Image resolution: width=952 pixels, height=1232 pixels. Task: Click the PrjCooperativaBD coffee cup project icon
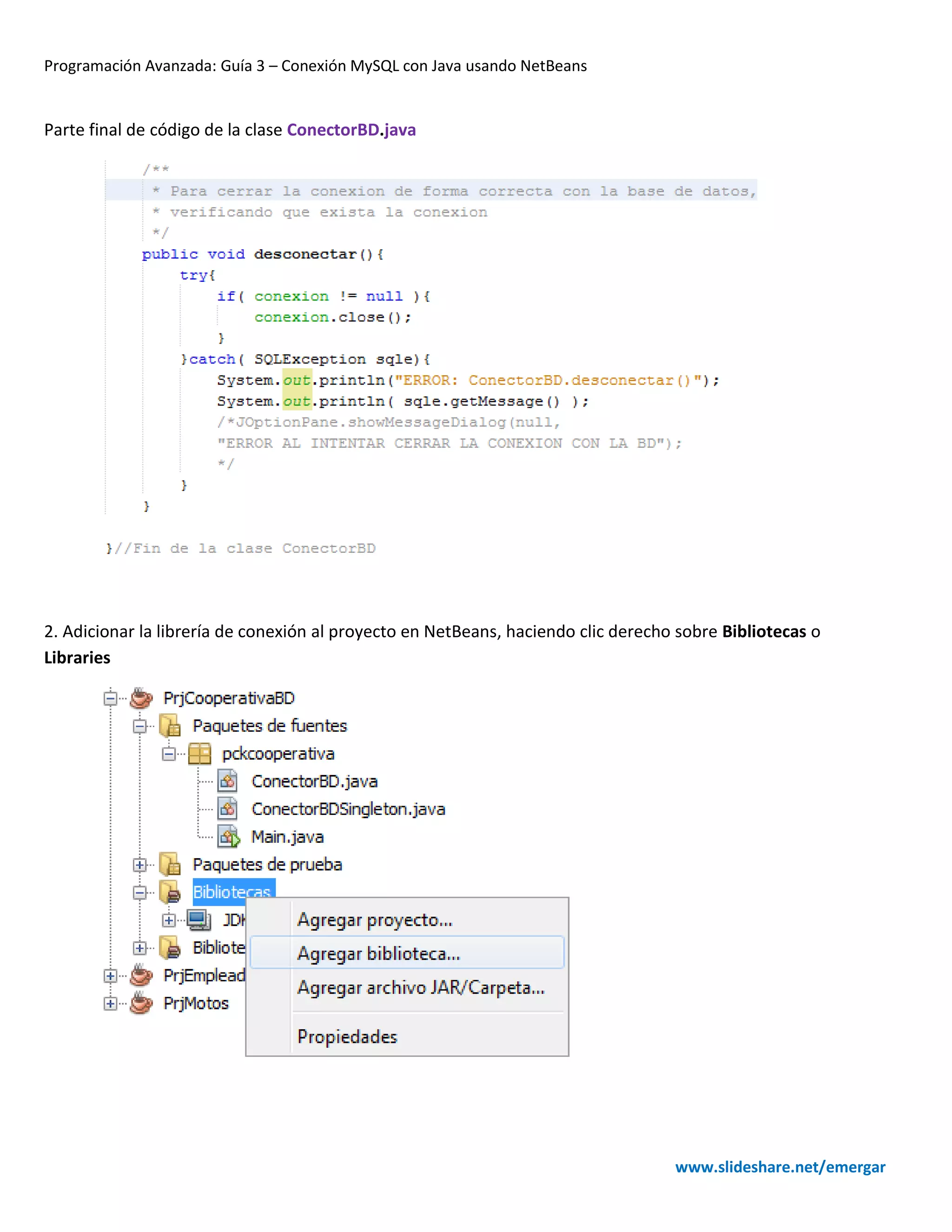point(141,698)
